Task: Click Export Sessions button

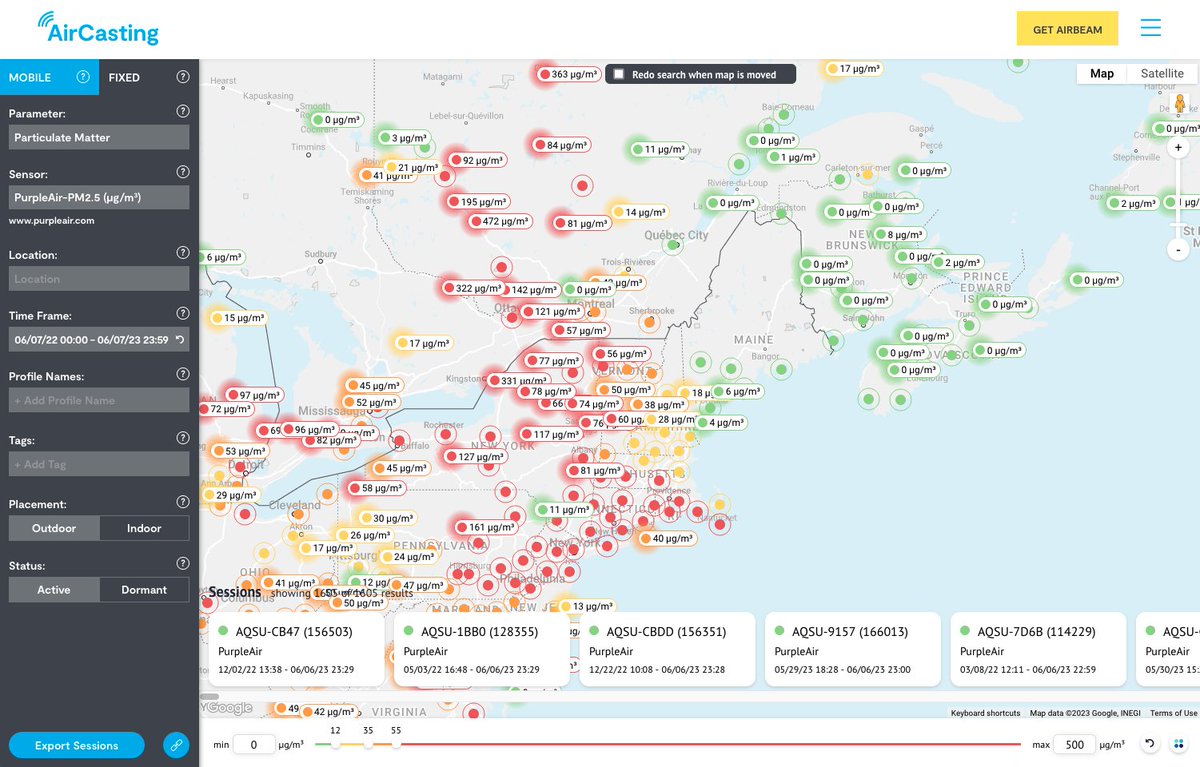Action: pyautogui.click(x=76, y=745)
